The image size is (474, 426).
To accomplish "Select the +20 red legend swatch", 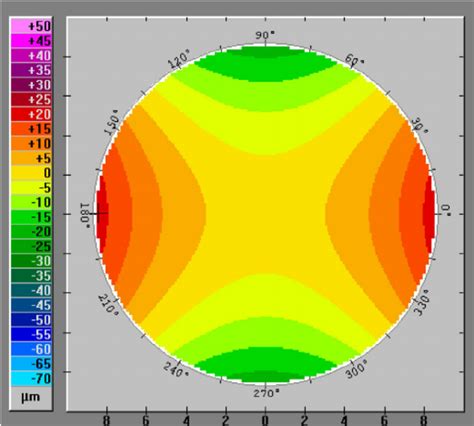I will pos(31,114).
